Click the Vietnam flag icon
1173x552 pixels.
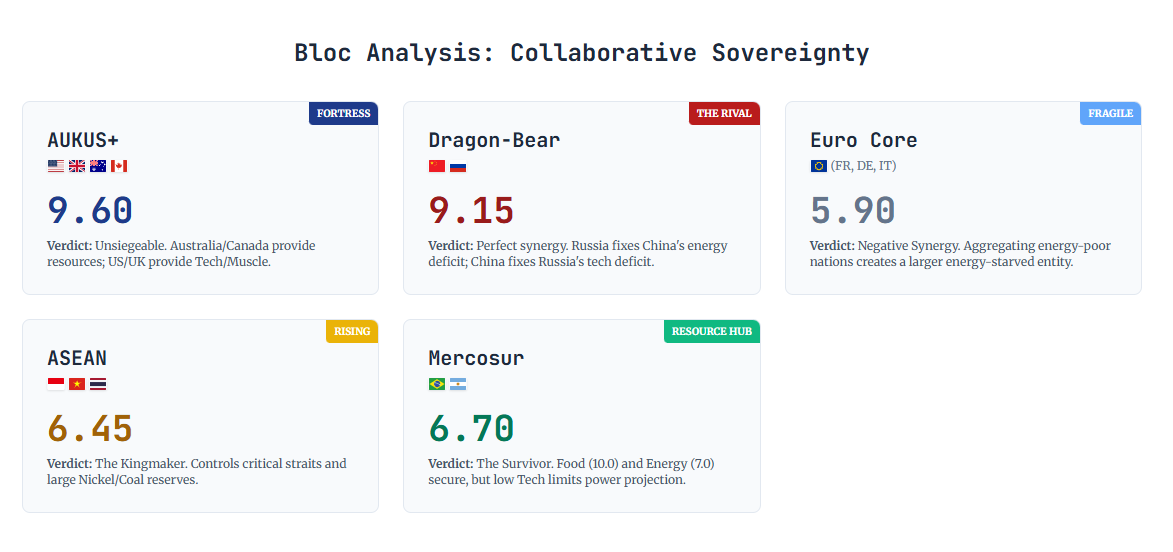[x=77, y=384]
